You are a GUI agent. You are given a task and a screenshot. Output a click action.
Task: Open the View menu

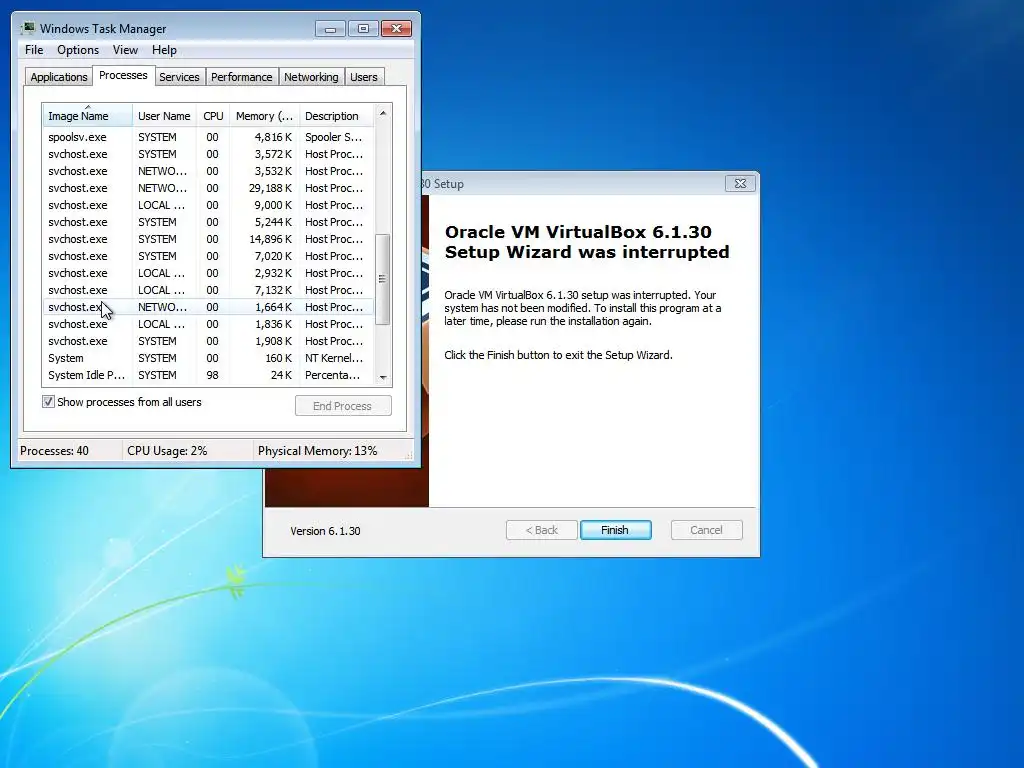pos(125,50)
